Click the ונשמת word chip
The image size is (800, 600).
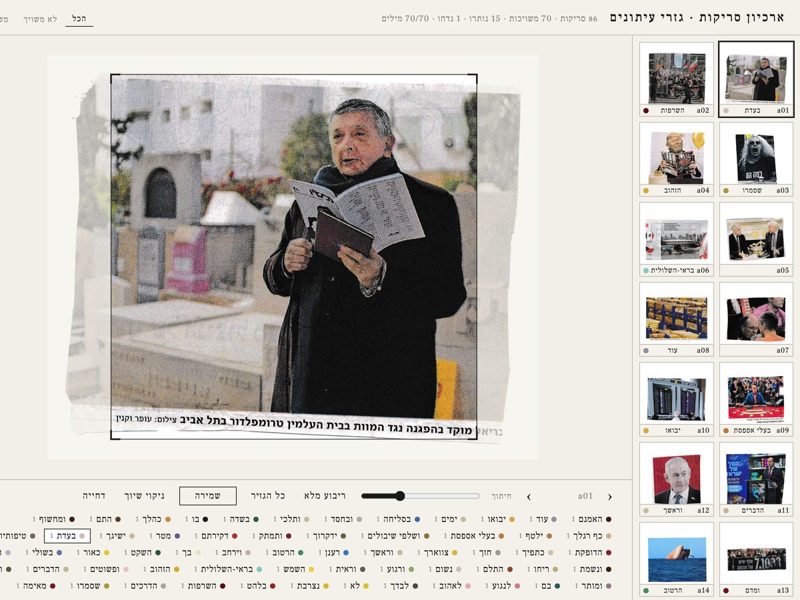tap(593, 569)
